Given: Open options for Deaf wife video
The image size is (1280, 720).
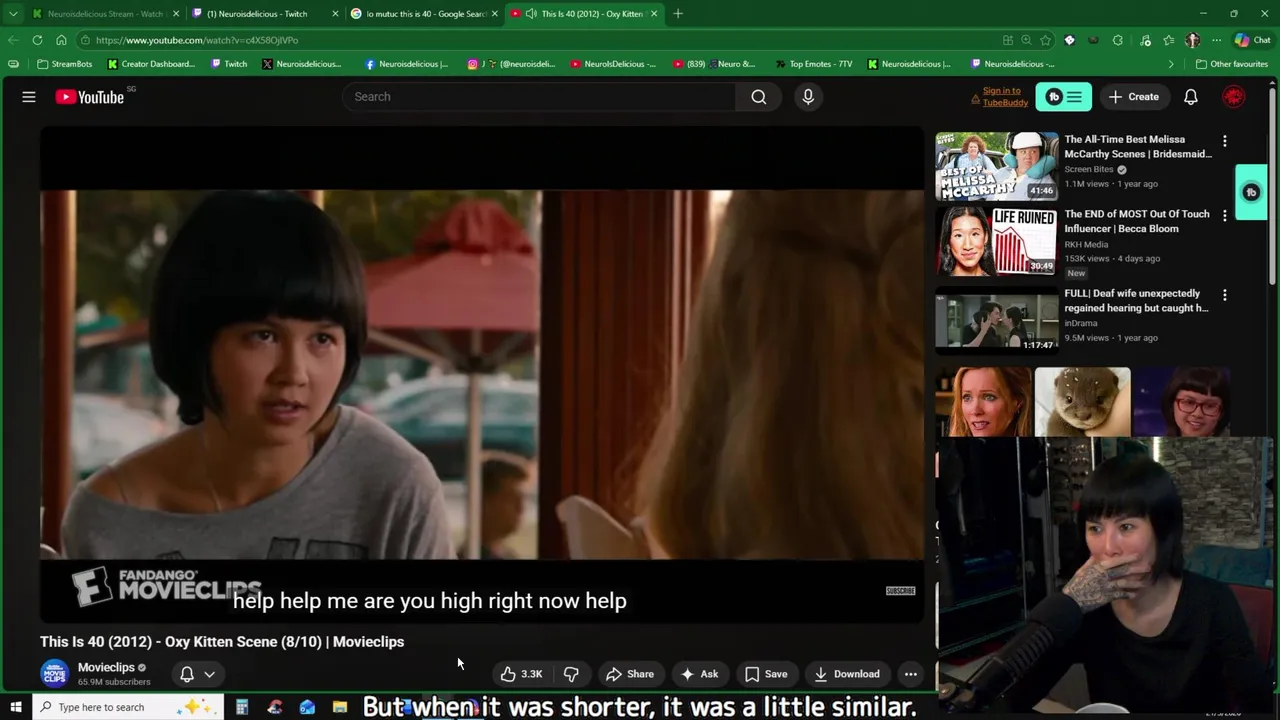Looking at the screenshot, I should (x=1225, y=295).
